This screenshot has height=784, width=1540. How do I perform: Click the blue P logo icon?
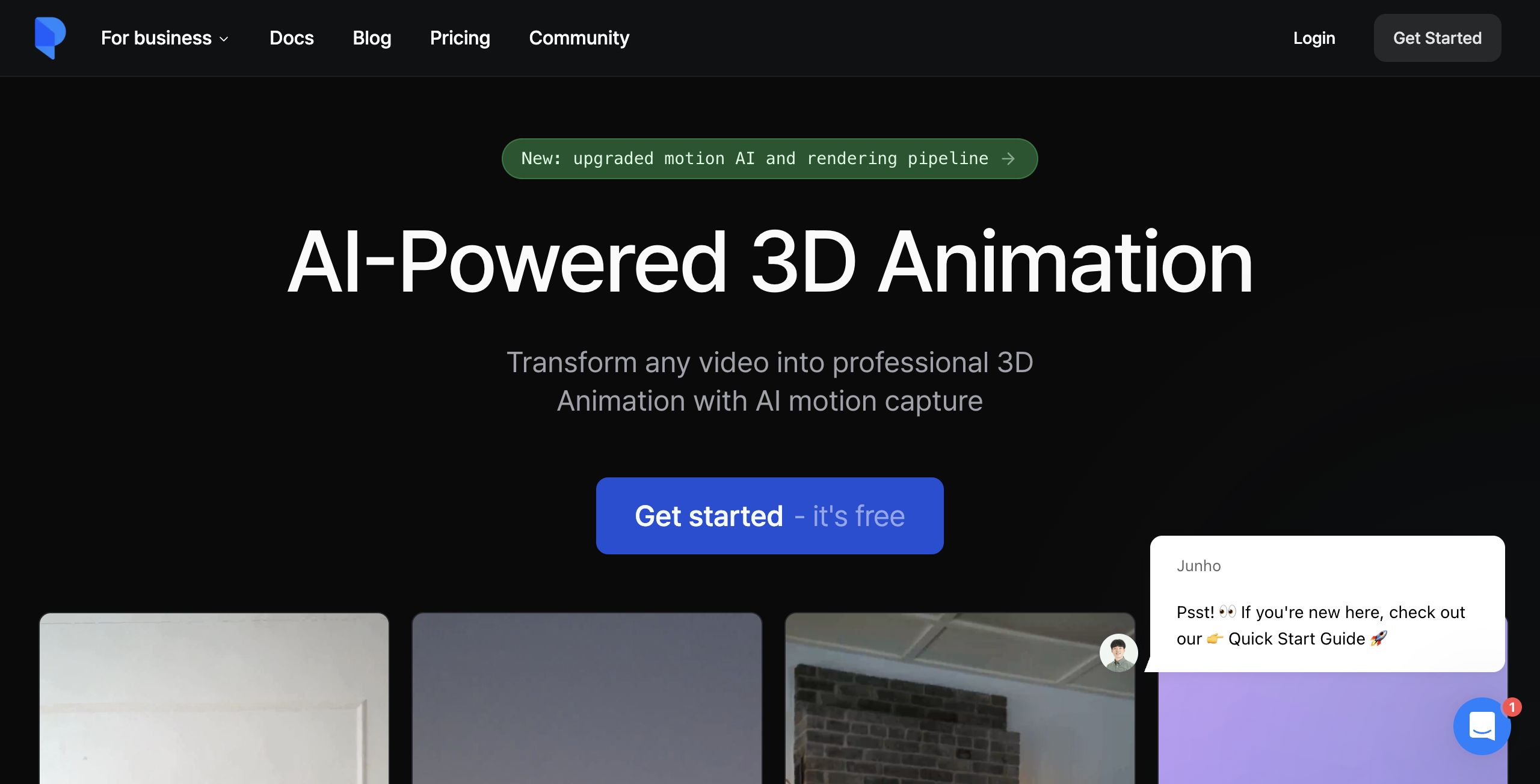click(x=50, y=38)
